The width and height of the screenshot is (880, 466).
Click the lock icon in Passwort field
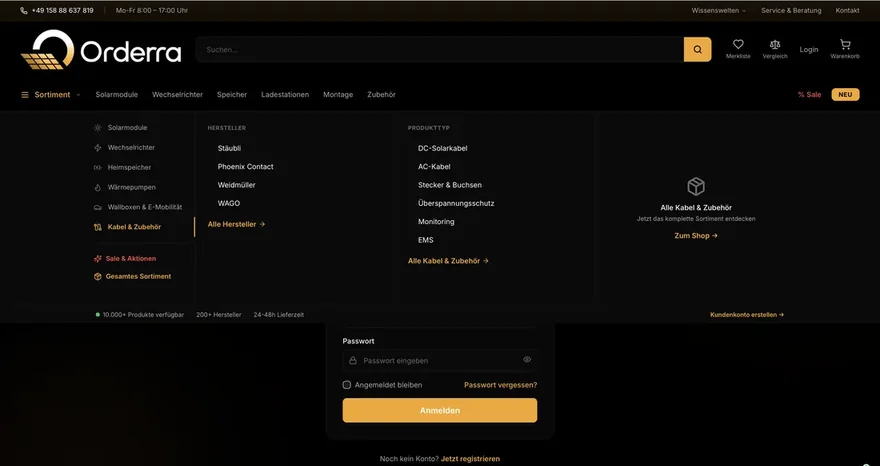tap(352, 360)
